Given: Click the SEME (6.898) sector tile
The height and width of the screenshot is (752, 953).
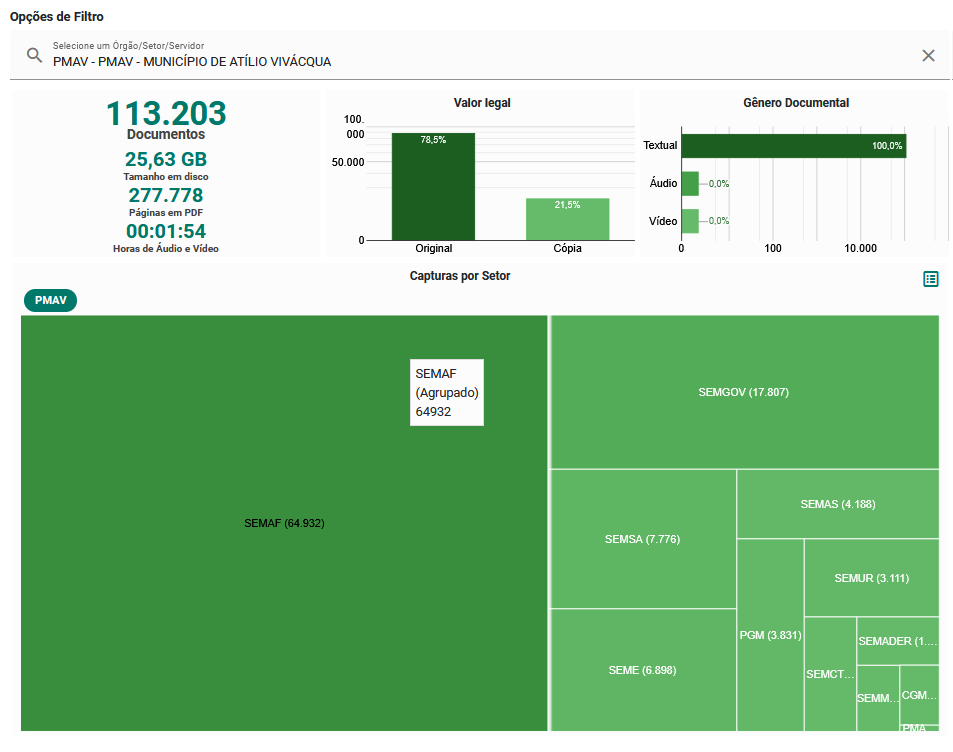Looking at the screenshot, I should pyautogui.click(x=642, y=670).
